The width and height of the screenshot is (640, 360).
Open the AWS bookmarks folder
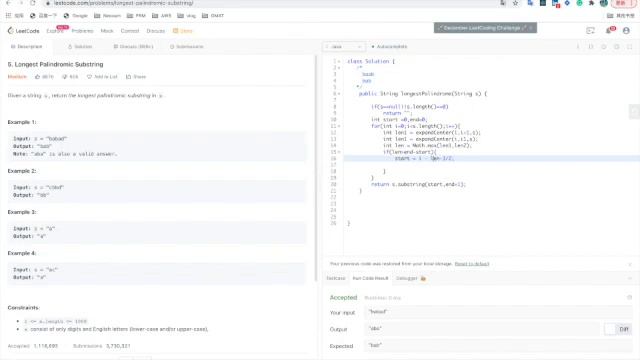click(162, 16)
